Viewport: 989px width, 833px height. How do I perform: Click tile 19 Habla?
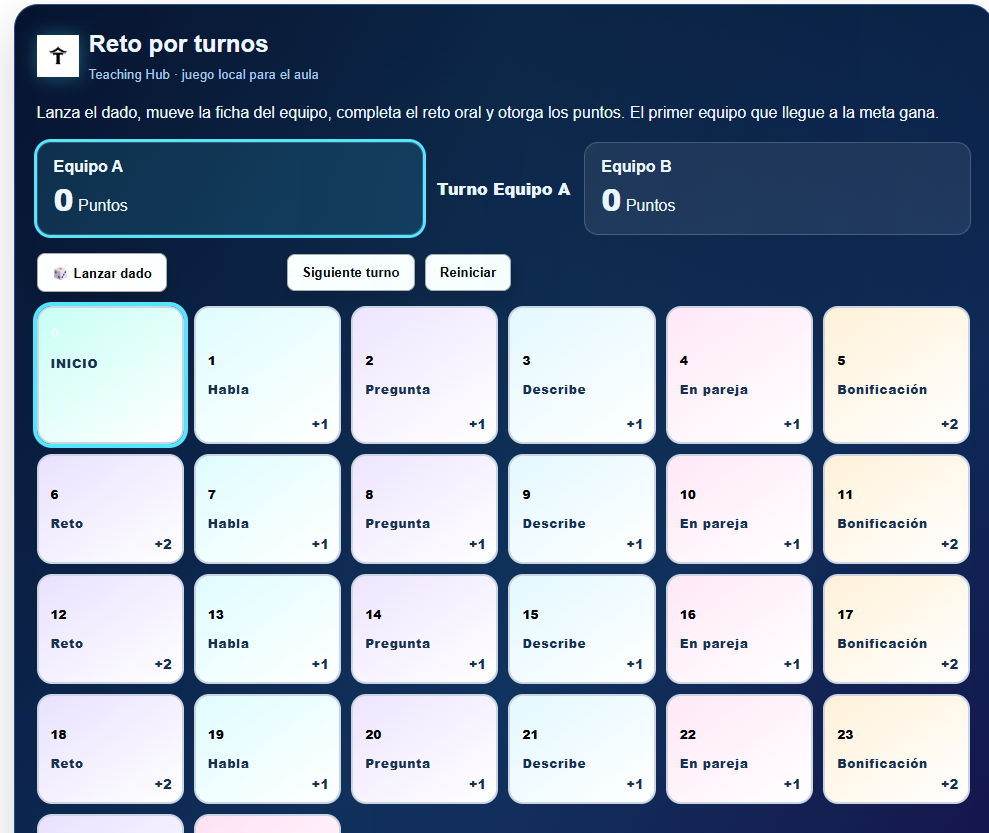click(267, 749)
